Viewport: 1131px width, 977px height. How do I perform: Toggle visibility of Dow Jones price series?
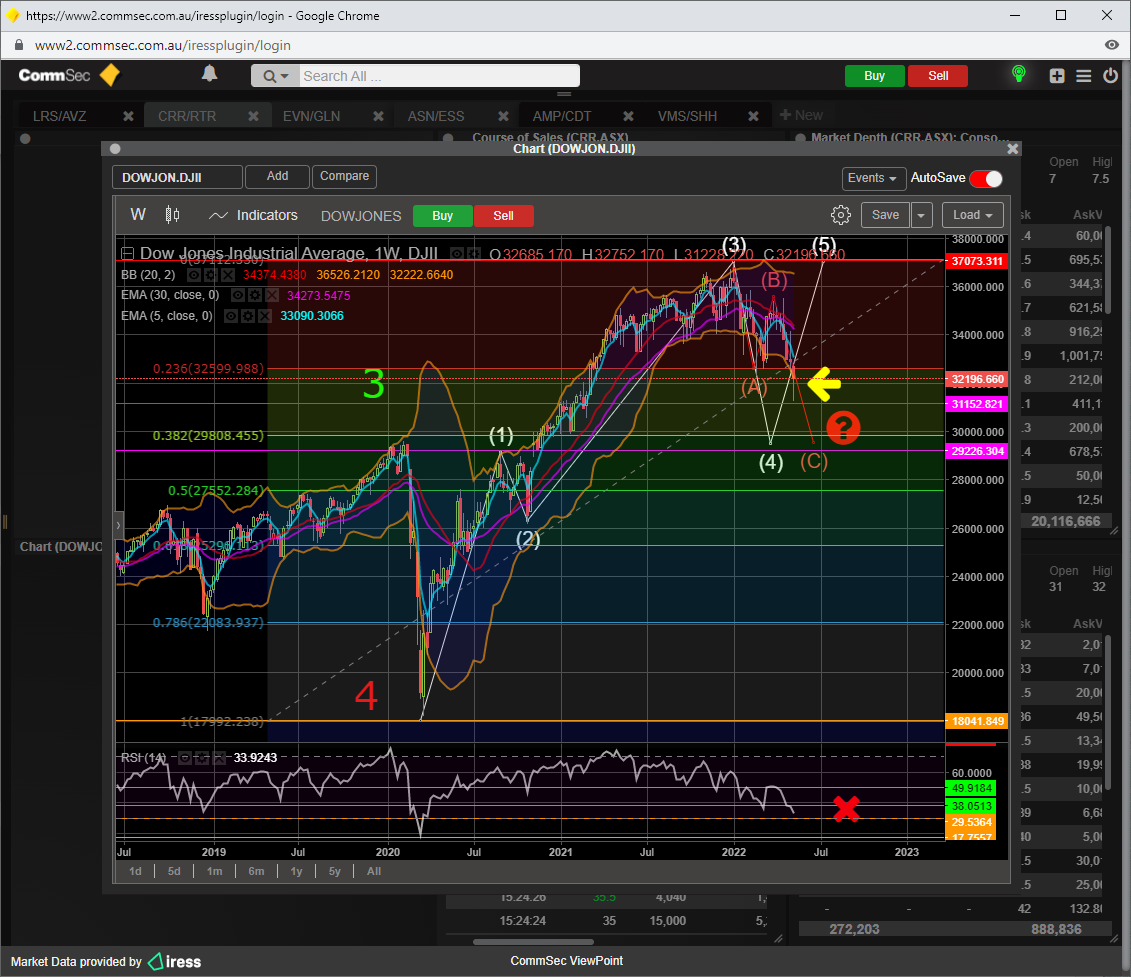457,254
